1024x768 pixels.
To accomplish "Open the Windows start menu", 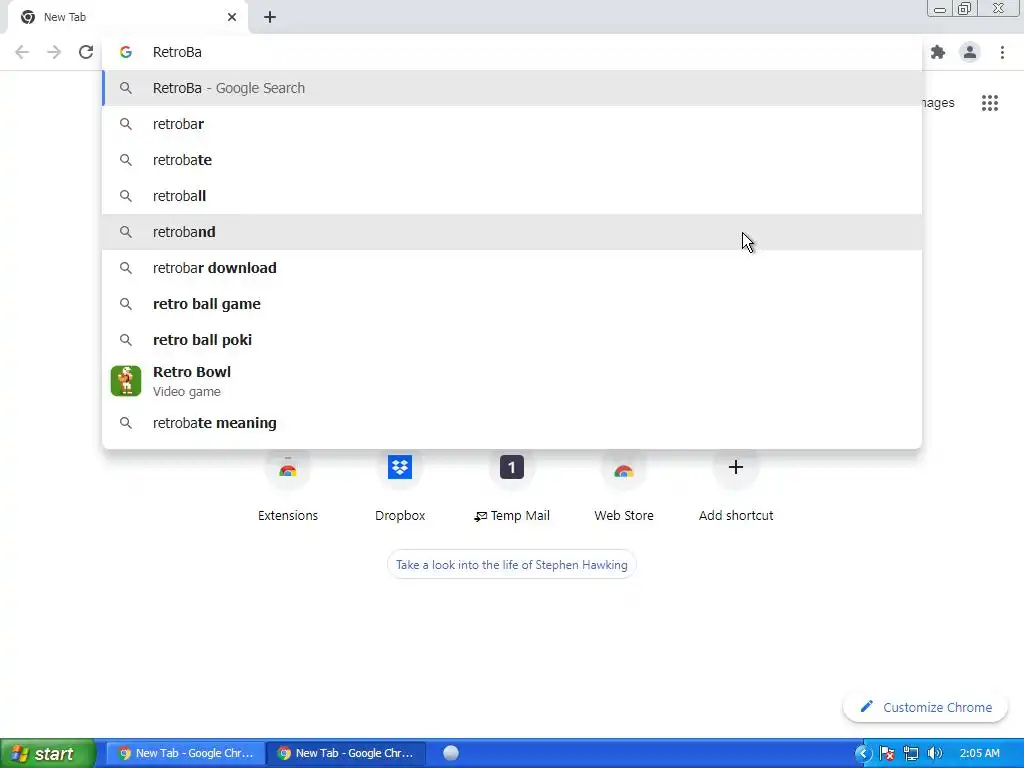I will pyautogui.click(x=48, y=754).
